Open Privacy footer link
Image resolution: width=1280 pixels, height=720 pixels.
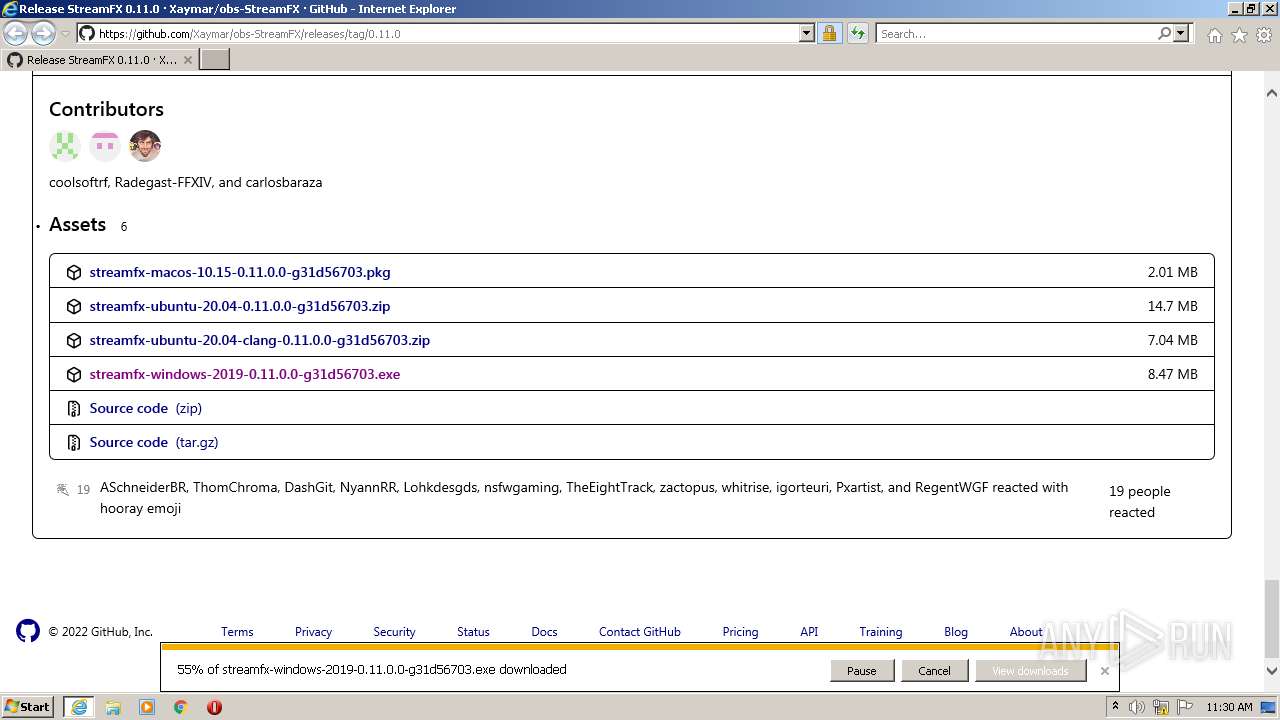[313, 632]
